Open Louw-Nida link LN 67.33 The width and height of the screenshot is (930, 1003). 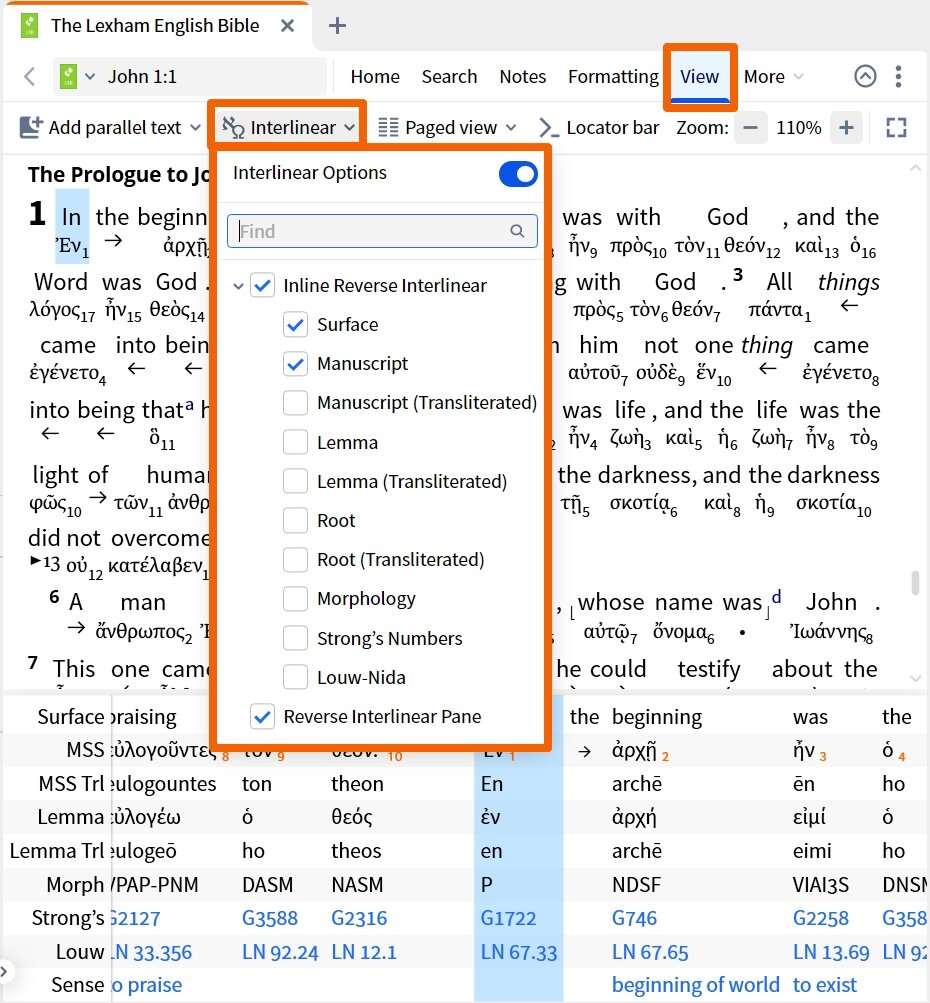tap(519, 952)
